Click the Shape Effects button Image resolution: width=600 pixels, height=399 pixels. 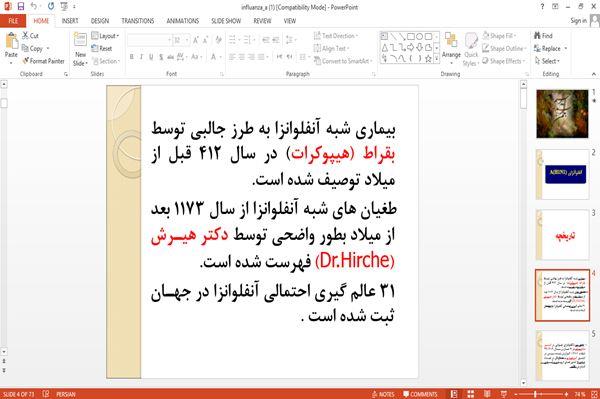(504, 61)
